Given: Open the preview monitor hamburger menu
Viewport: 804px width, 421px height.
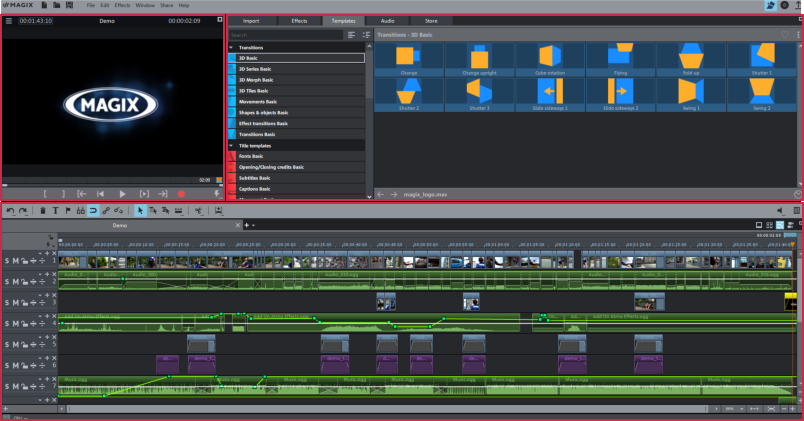Looking at the screenshot, I should click(x=9, y=20).
